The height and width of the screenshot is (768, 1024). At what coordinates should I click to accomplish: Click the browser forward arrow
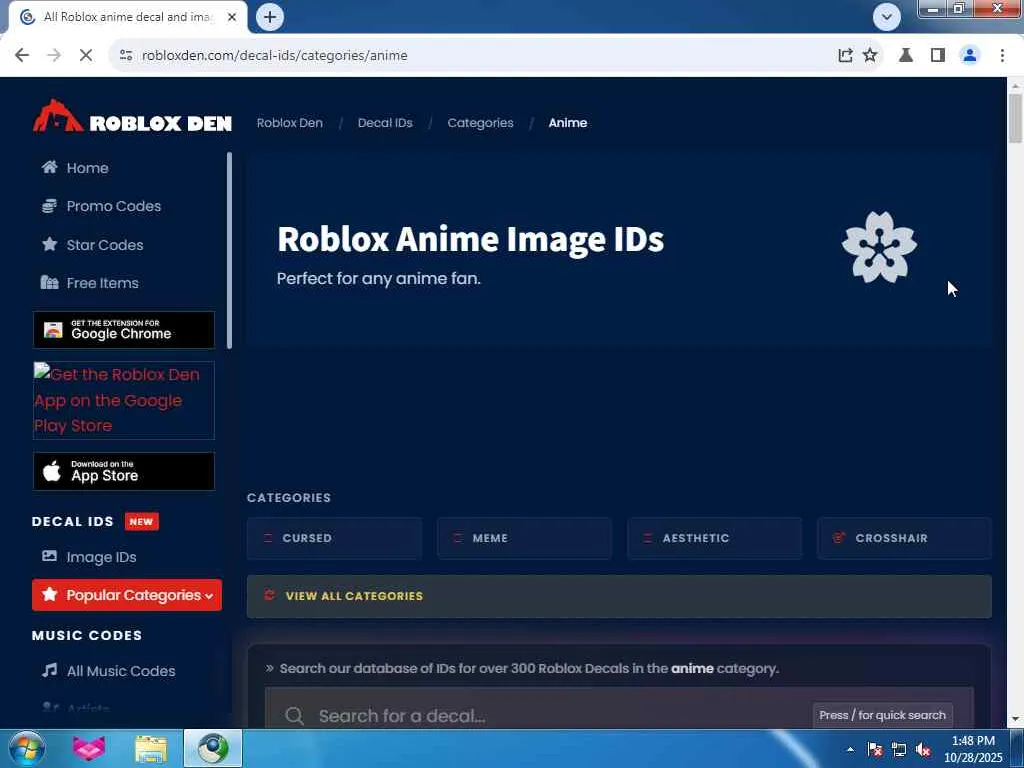[x=54, y=56]
